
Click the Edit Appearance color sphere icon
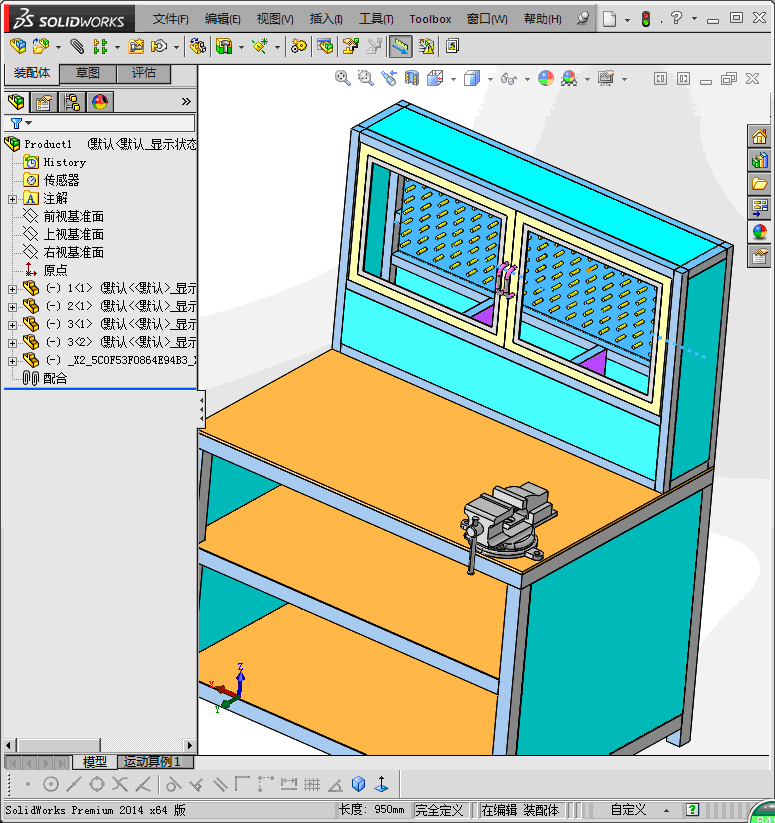coord(545,78)
